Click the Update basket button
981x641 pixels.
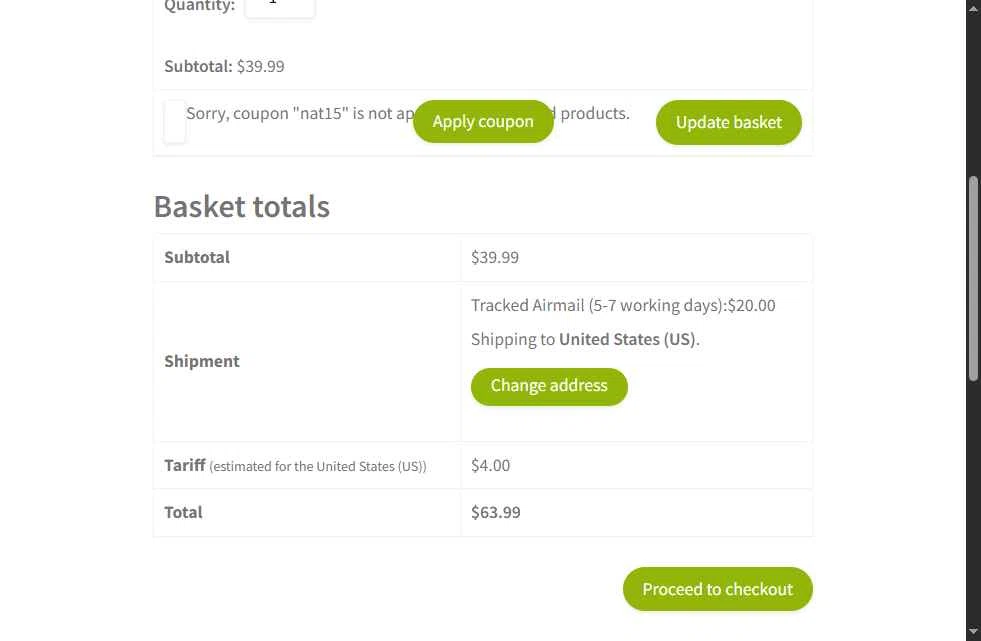coord(728,123)
